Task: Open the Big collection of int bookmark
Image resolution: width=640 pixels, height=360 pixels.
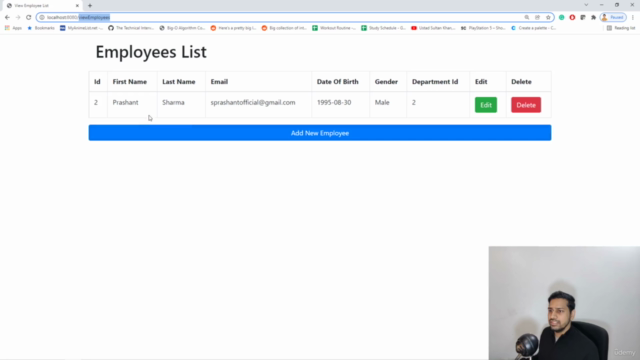Action: (284, 28)
